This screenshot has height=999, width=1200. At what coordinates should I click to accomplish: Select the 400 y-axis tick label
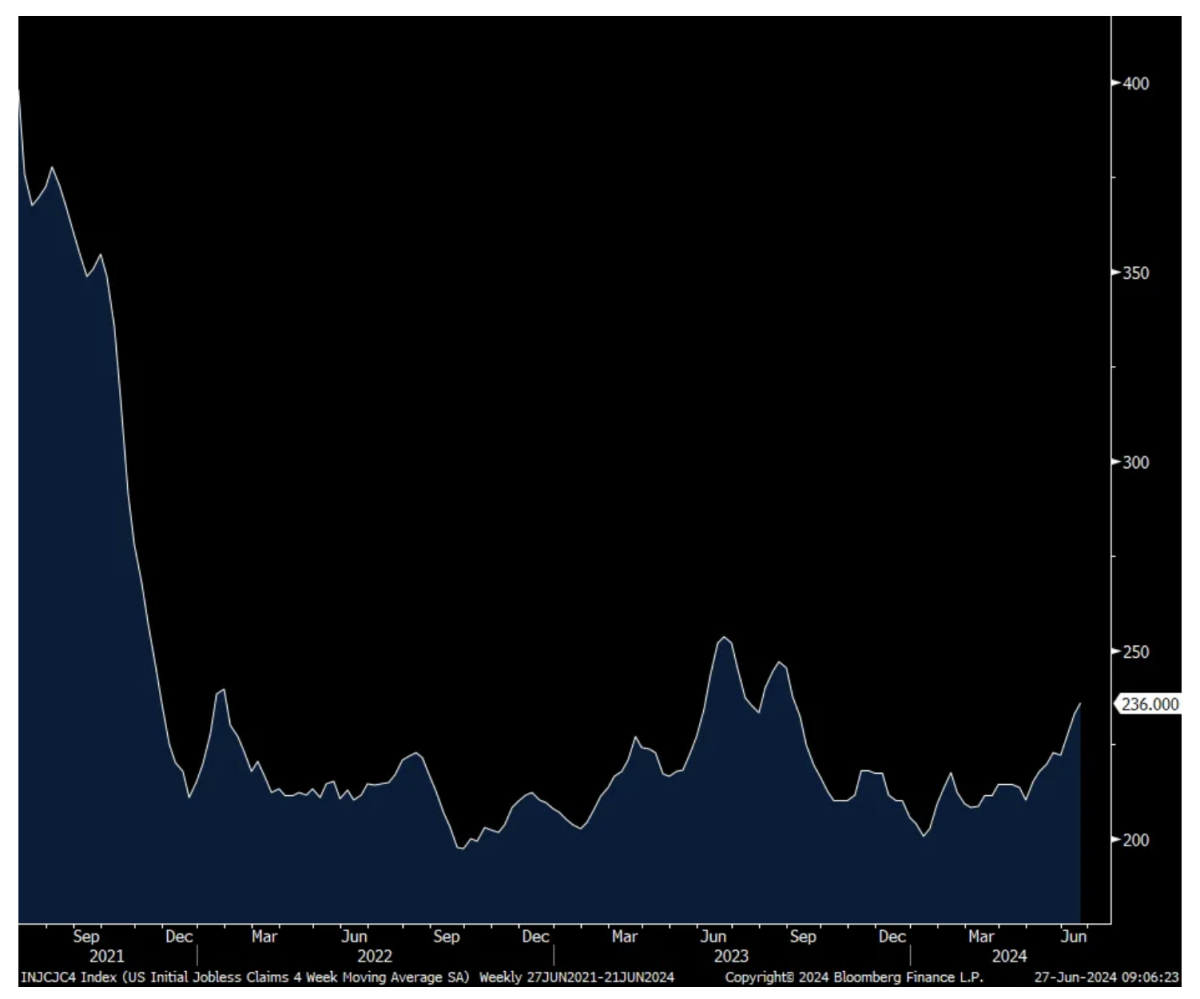point(1136,83)
